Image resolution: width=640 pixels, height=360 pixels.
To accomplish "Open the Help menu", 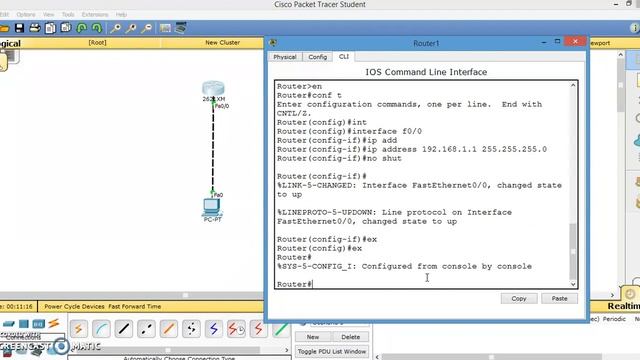I will 121,14.
